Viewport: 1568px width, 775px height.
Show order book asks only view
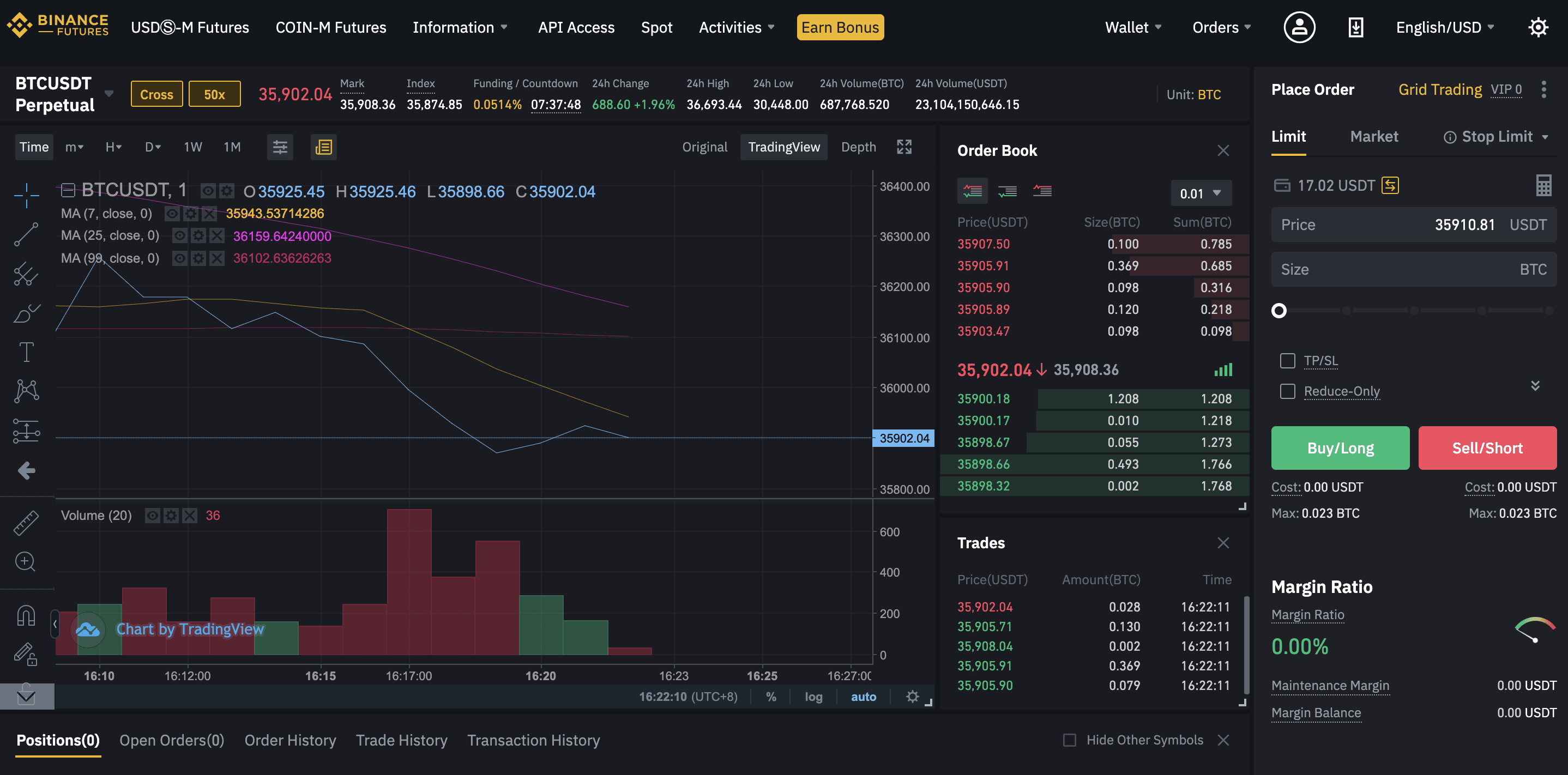click(1042, 191)
